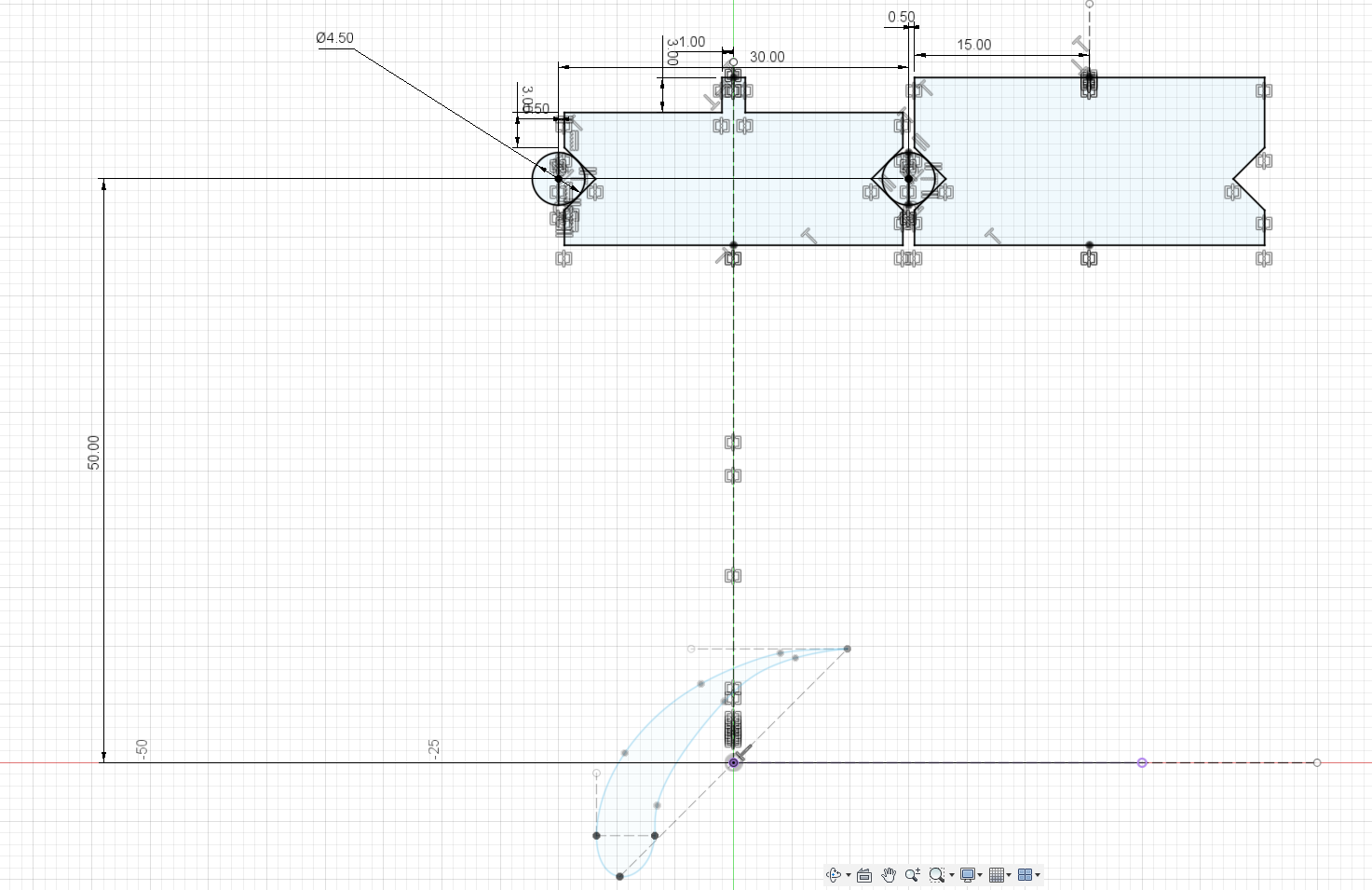The height and width of the screenshot is (890, 1372).
Task: Select the 1.00 dimension value
Action: point(691,42)
